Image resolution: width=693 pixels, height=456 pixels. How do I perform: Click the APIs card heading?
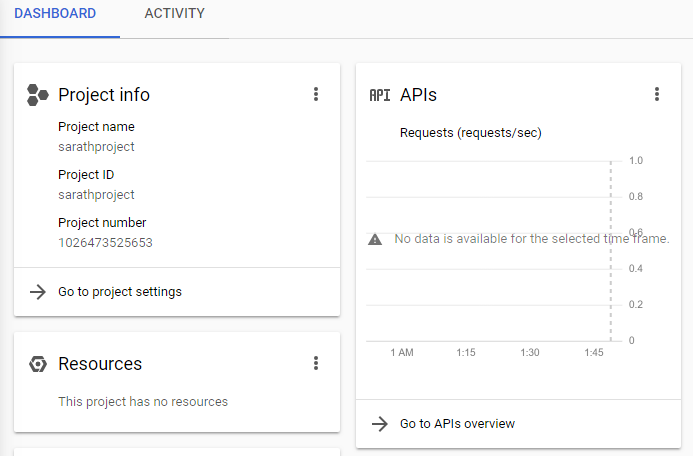click(418, 95)
